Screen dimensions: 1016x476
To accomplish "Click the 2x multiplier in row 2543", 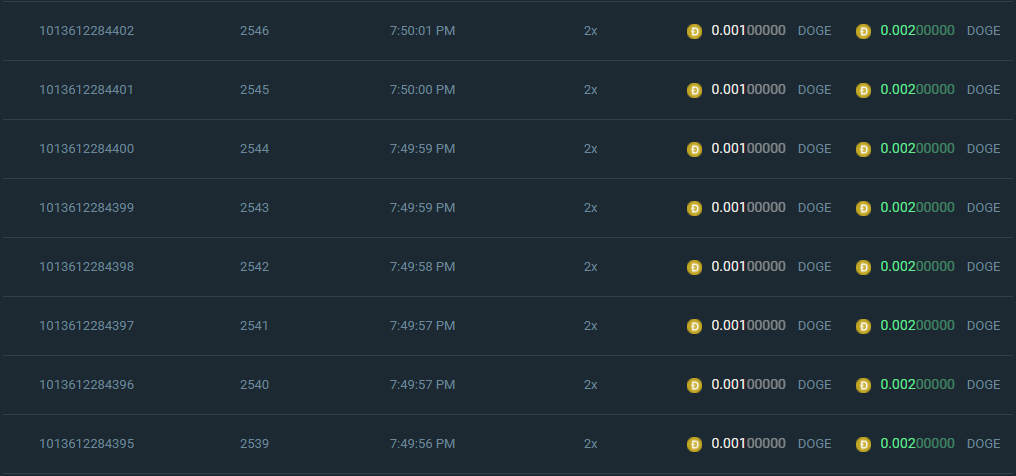I will [591, 208].
